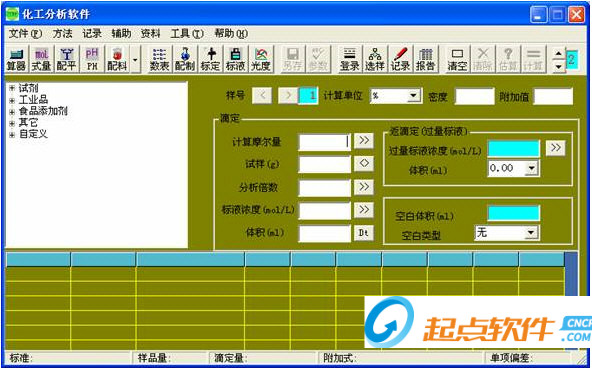This screenshot has width=592, height=369.
Task: Click the 样品量 status bar entry
Action: tap(171, 358)
